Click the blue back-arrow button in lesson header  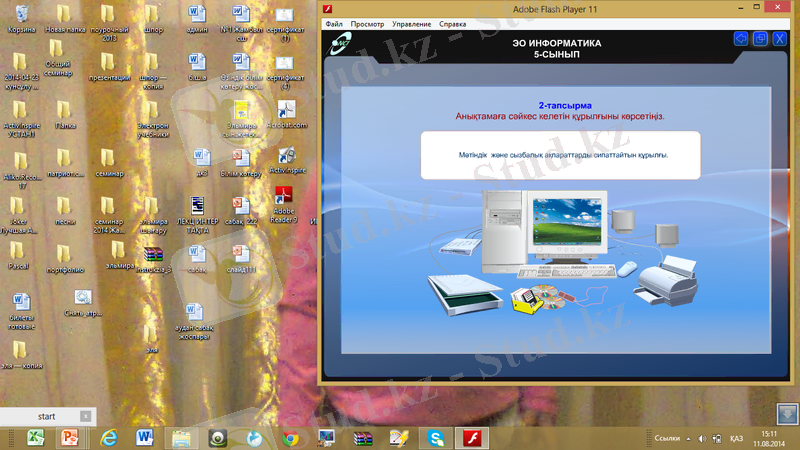click(741, 38)
